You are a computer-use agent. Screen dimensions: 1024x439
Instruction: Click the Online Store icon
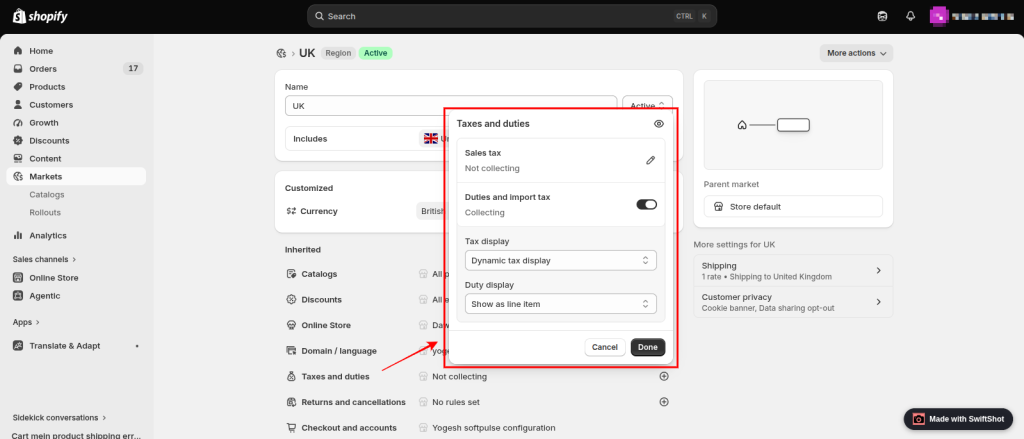(x=18, y=278)
